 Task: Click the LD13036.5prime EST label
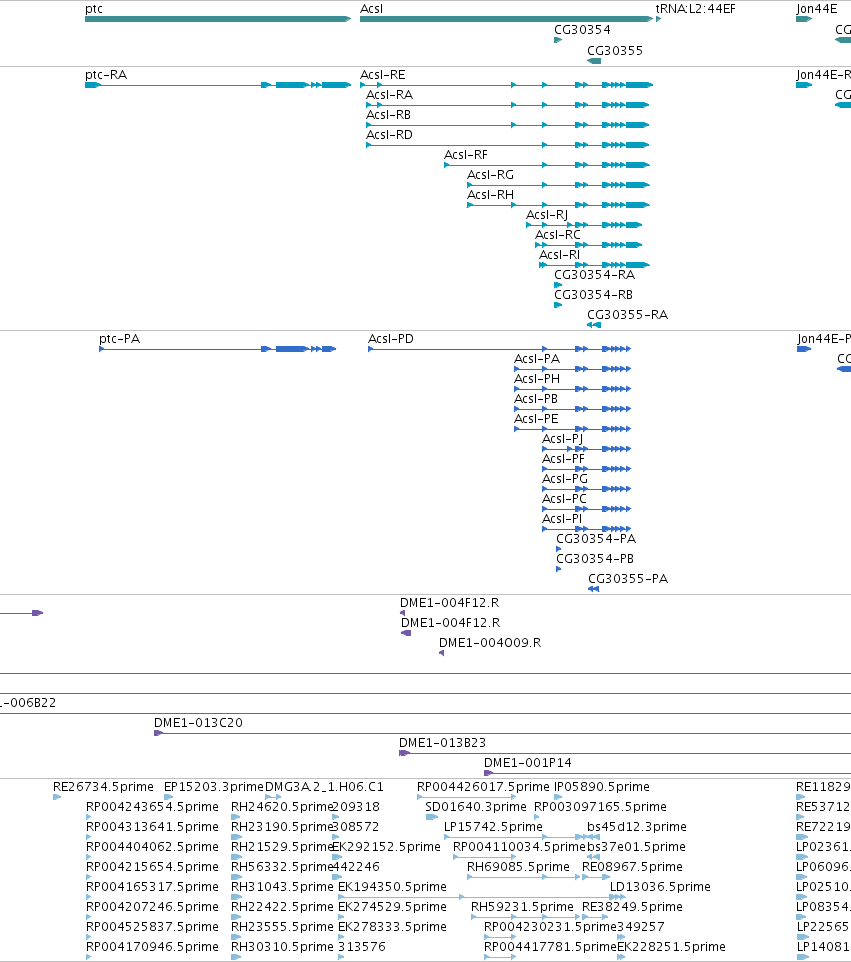pyautogui.click(x=660, y=887)
